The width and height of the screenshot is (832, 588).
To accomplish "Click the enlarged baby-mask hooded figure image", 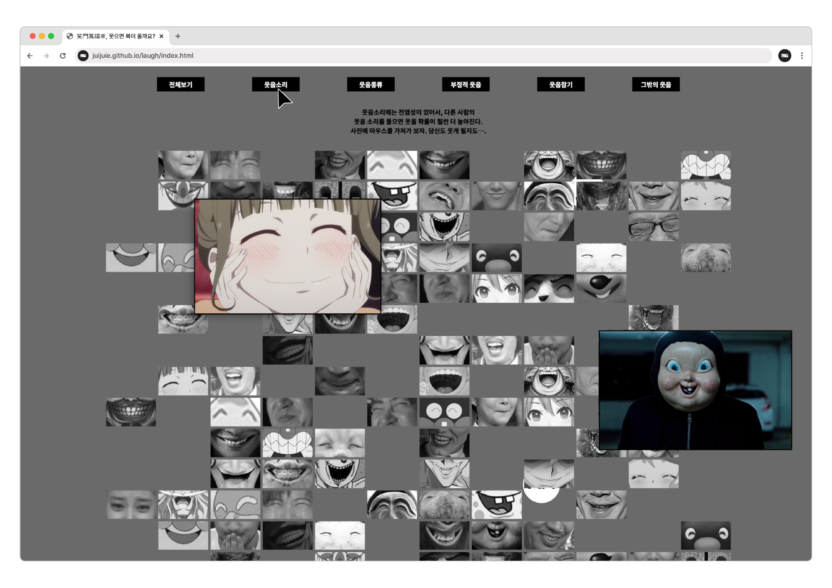I will click(x=695, y=390).
